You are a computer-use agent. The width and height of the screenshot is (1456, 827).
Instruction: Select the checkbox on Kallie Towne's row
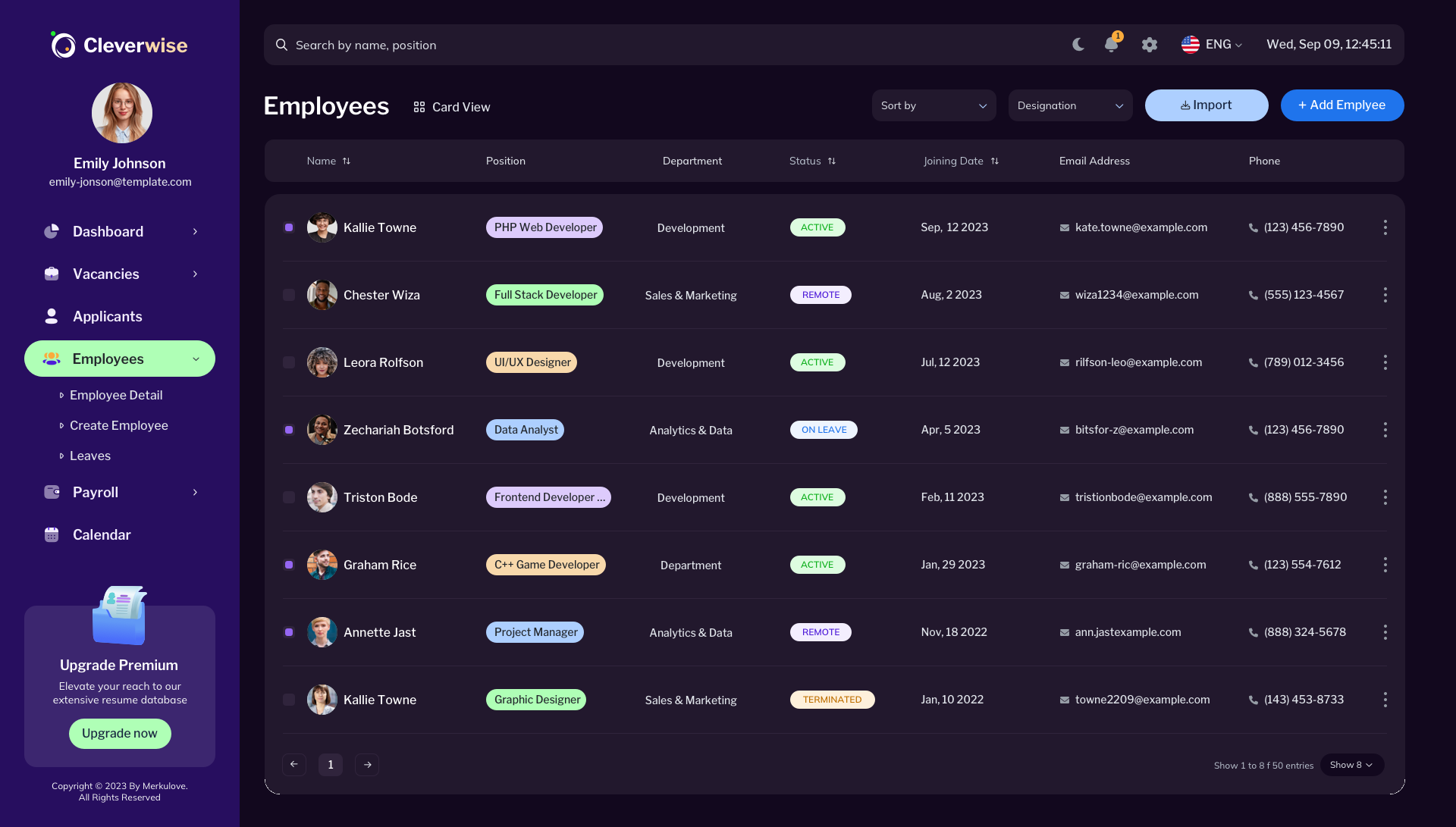point(289,227)
